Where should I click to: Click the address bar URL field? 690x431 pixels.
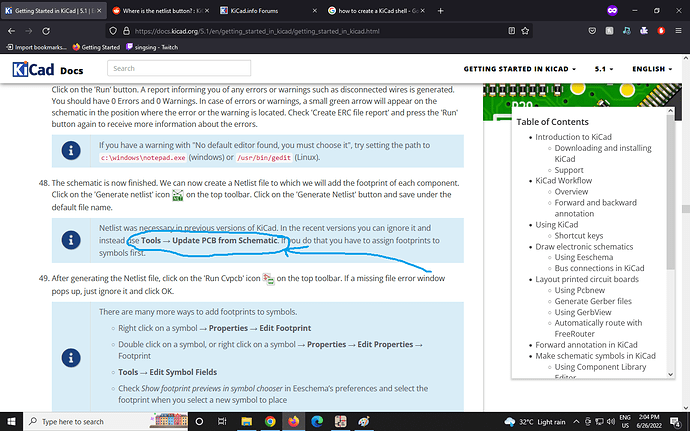tap(318, 31)
